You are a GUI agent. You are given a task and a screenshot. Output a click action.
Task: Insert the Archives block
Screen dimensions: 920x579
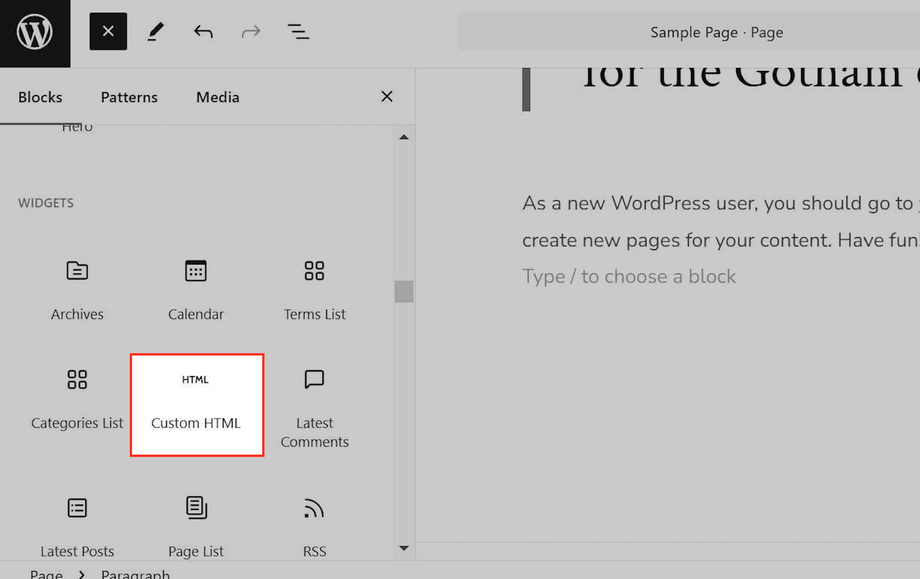tap(77, 290)
